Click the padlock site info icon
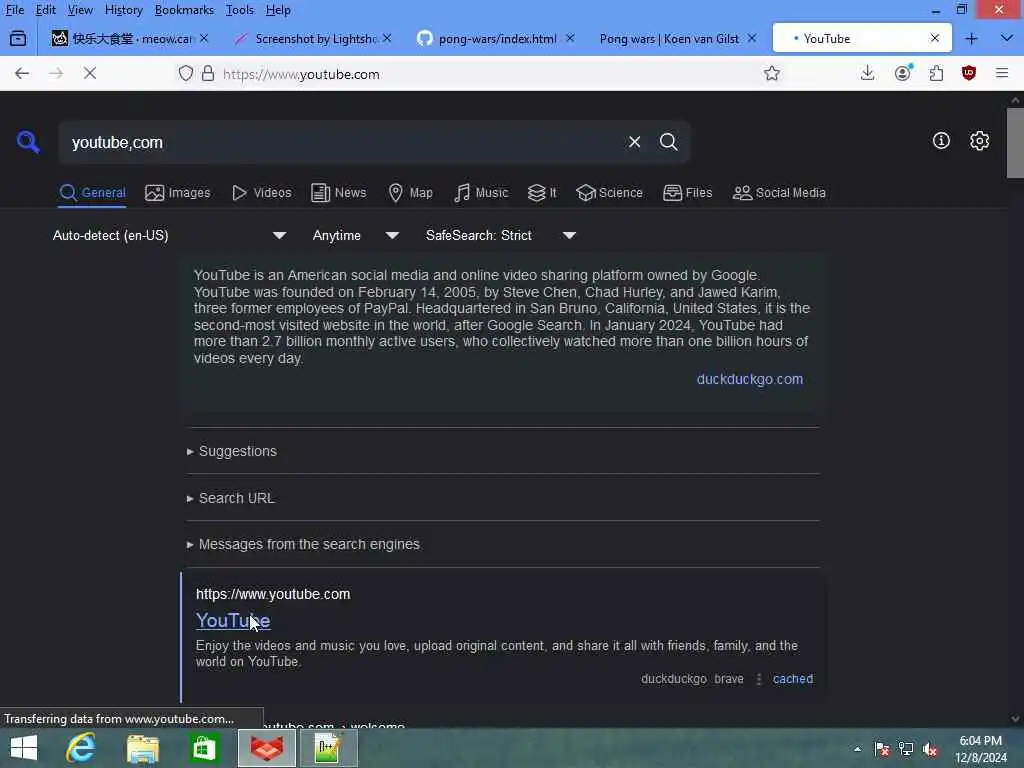 (208, 74)
